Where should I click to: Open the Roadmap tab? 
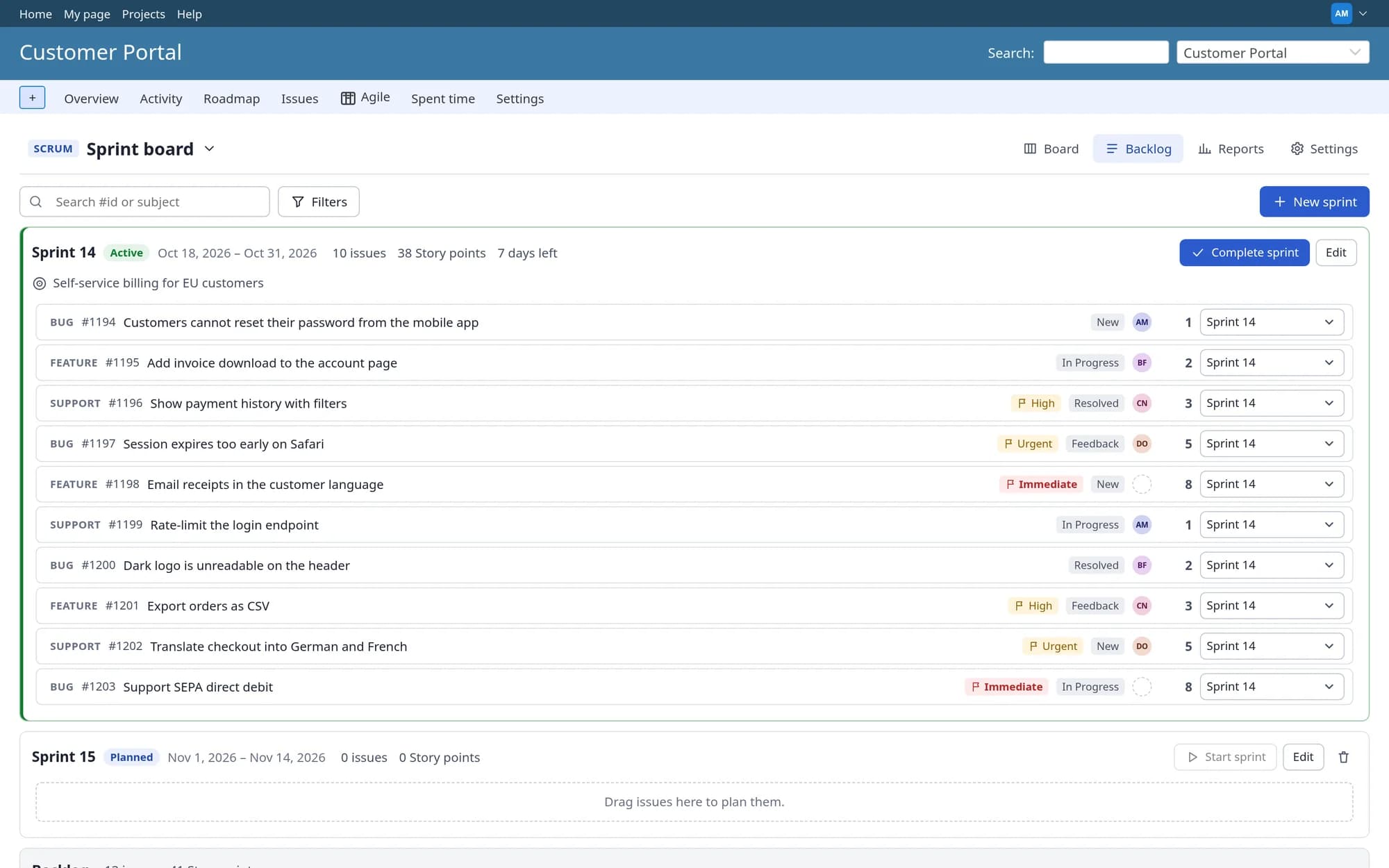point(231,99)
